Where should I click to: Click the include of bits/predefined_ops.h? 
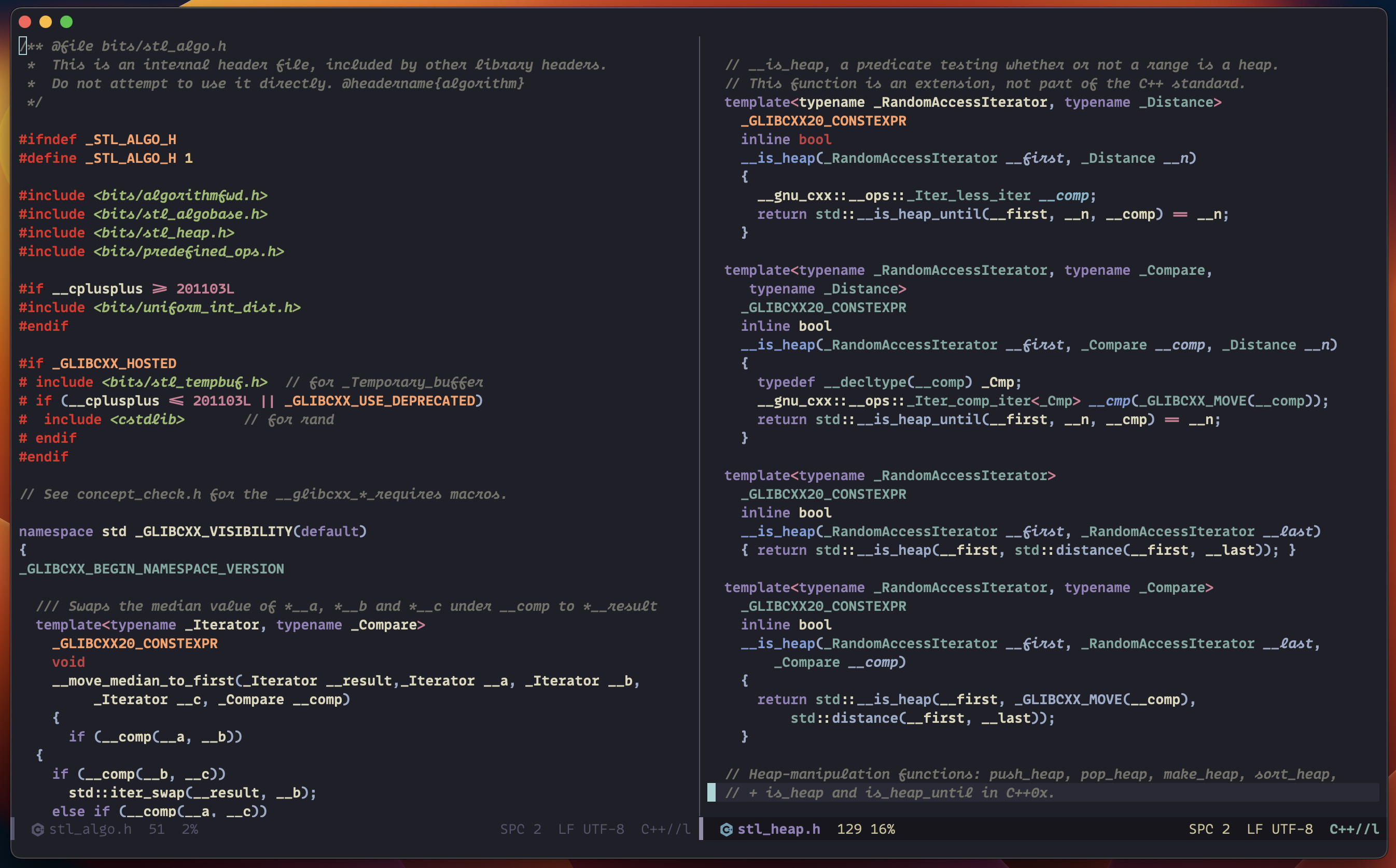coord(151,251)
